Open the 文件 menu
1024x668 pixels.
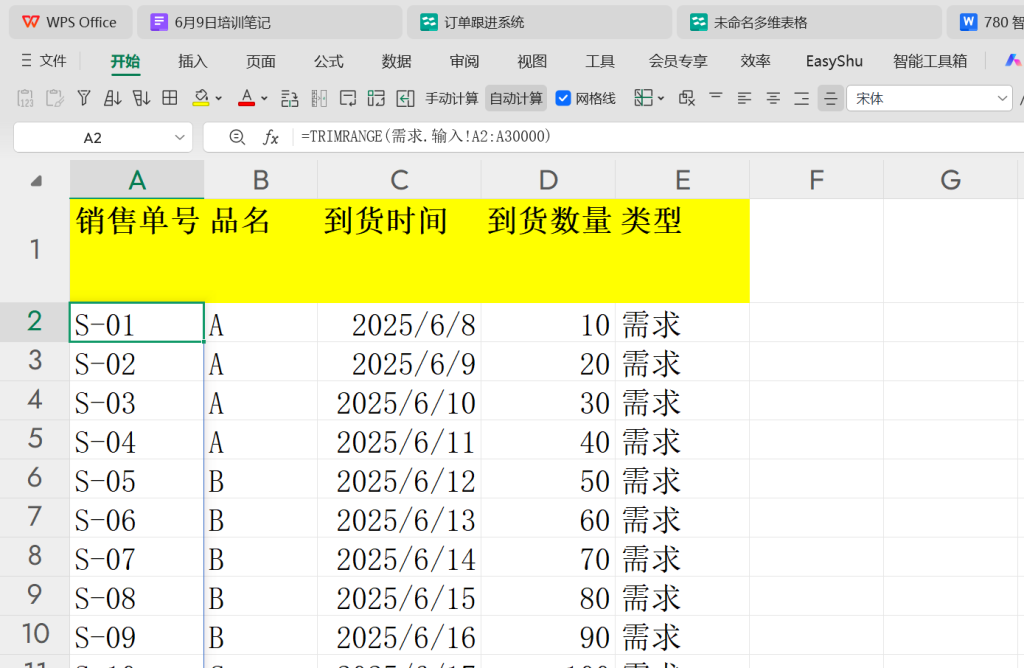coord(53,61)
